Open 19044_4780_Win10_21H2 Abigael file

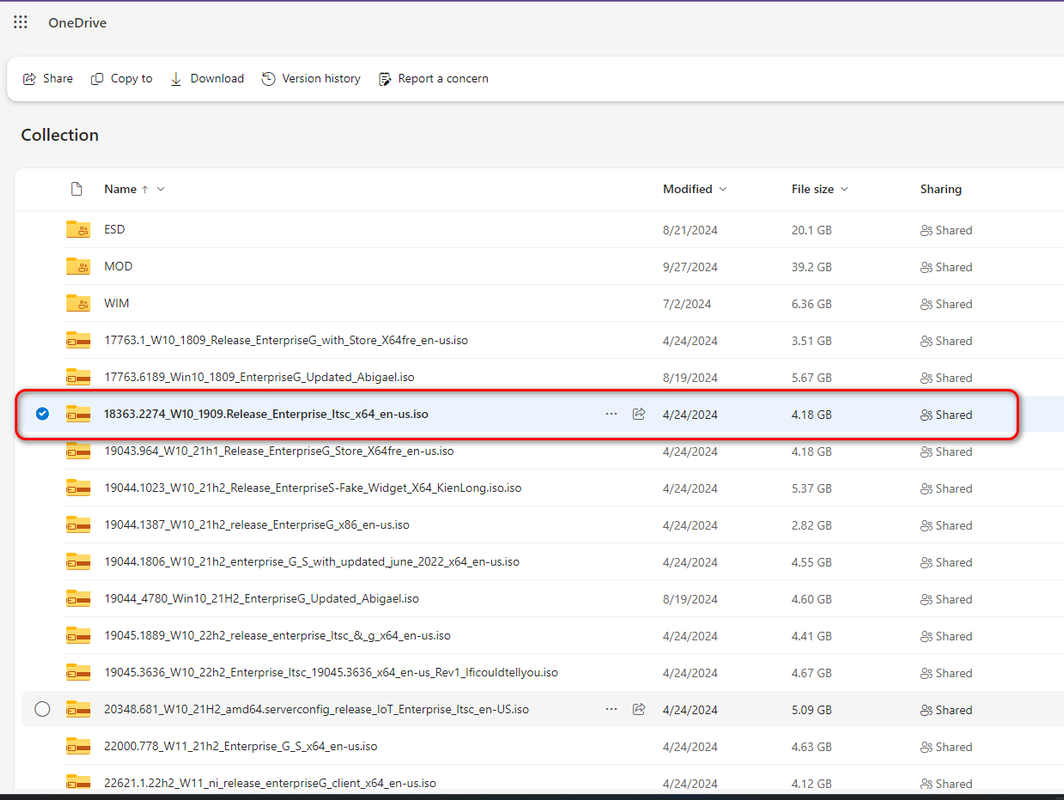pos(261,598)
